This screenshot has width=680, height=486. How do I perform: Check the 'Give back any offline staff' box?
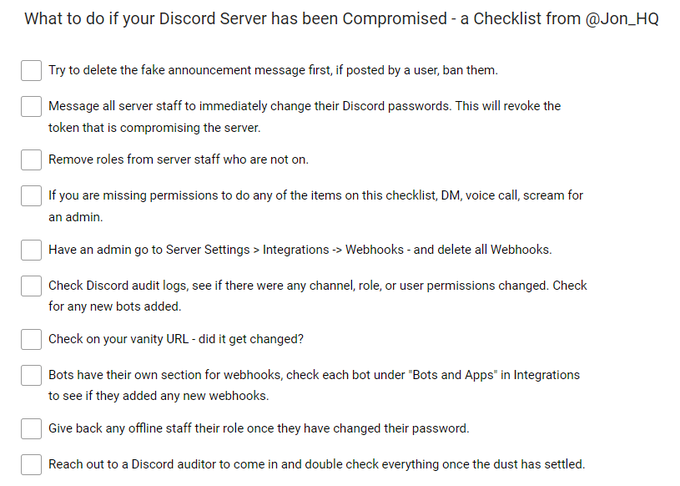(x=31, y=428)
